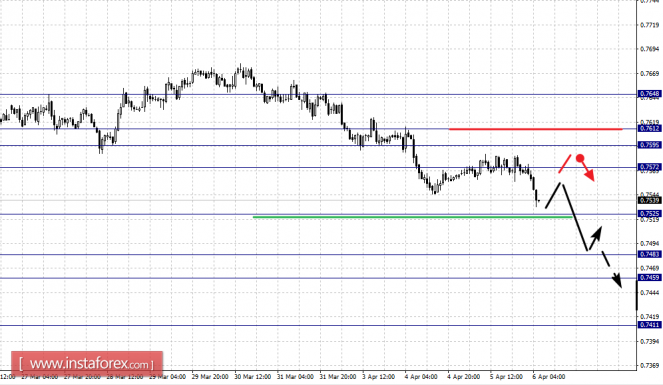This screenshot has width=663, height=385.
Task: Click the 0.7459 price level label
Action: (649, 278)
